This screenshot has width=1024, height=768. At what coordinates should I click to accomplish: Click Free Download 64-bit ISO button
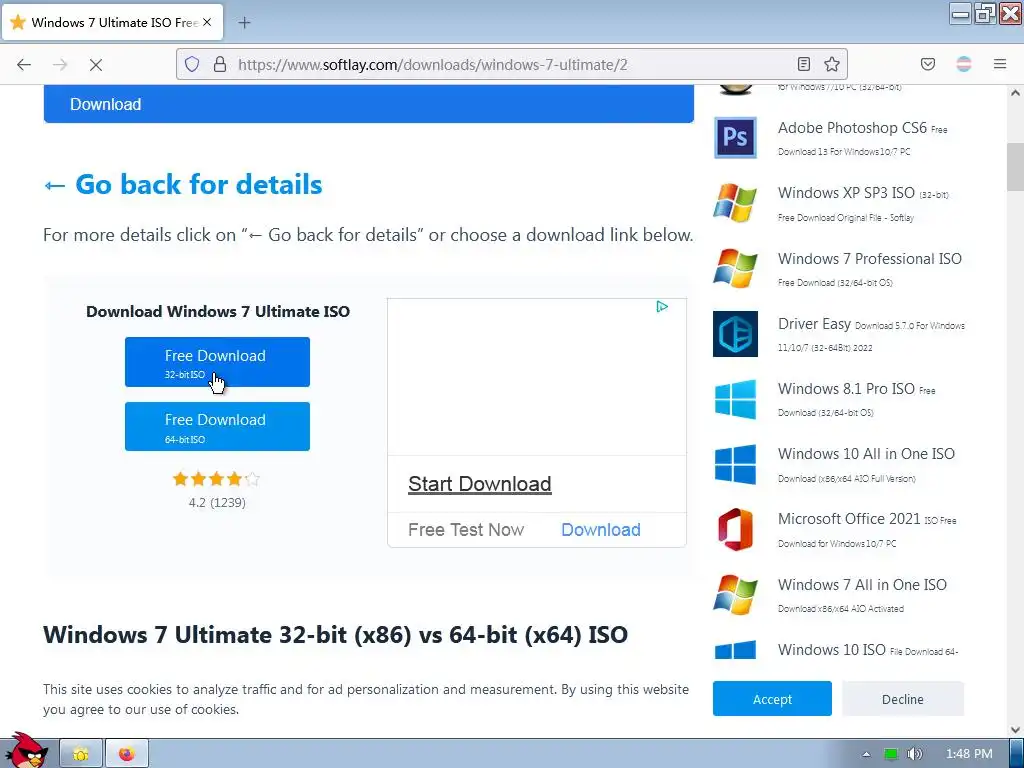click(217, 426)
